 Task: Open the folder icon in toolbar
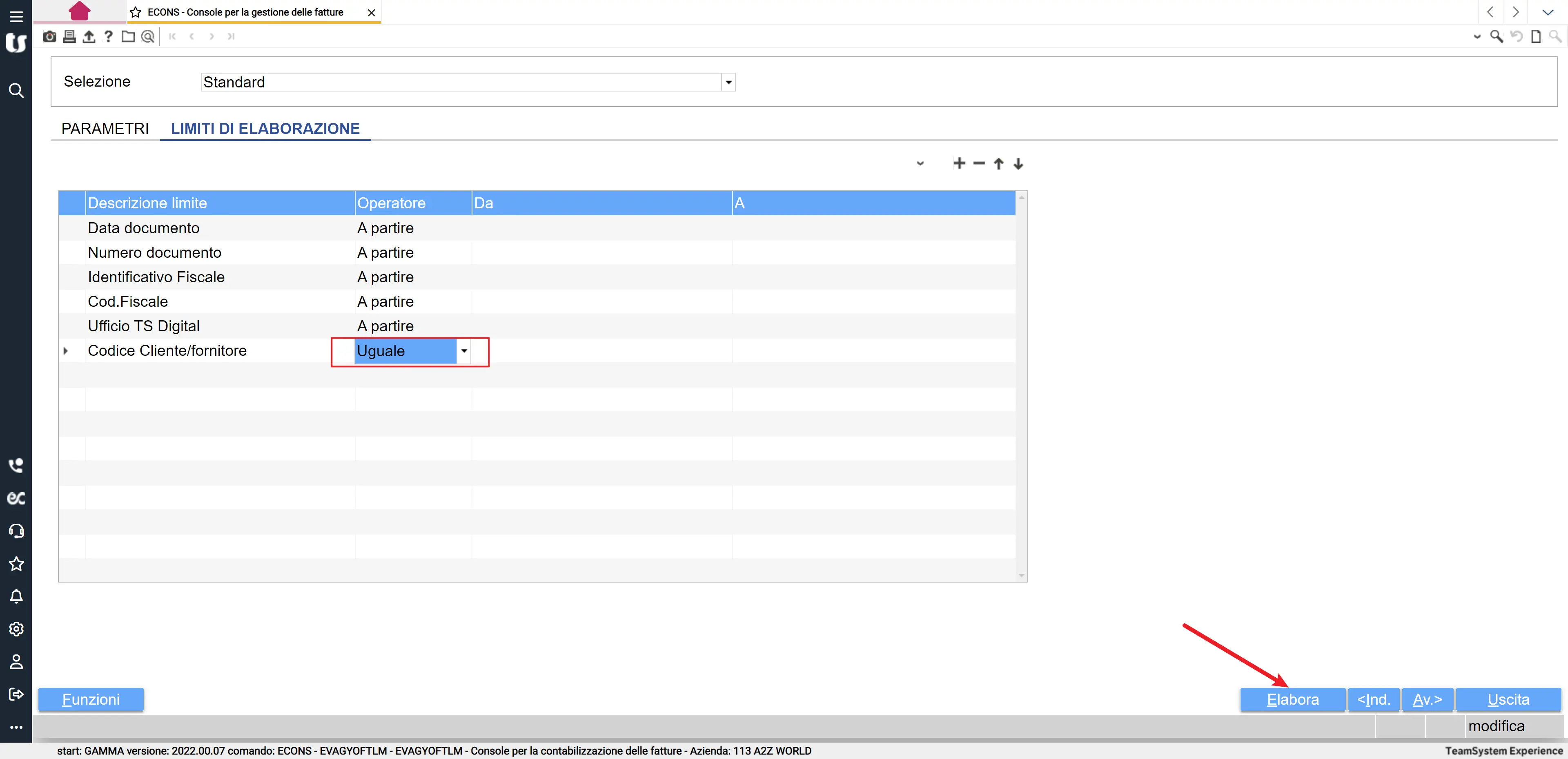pos(128,36)
